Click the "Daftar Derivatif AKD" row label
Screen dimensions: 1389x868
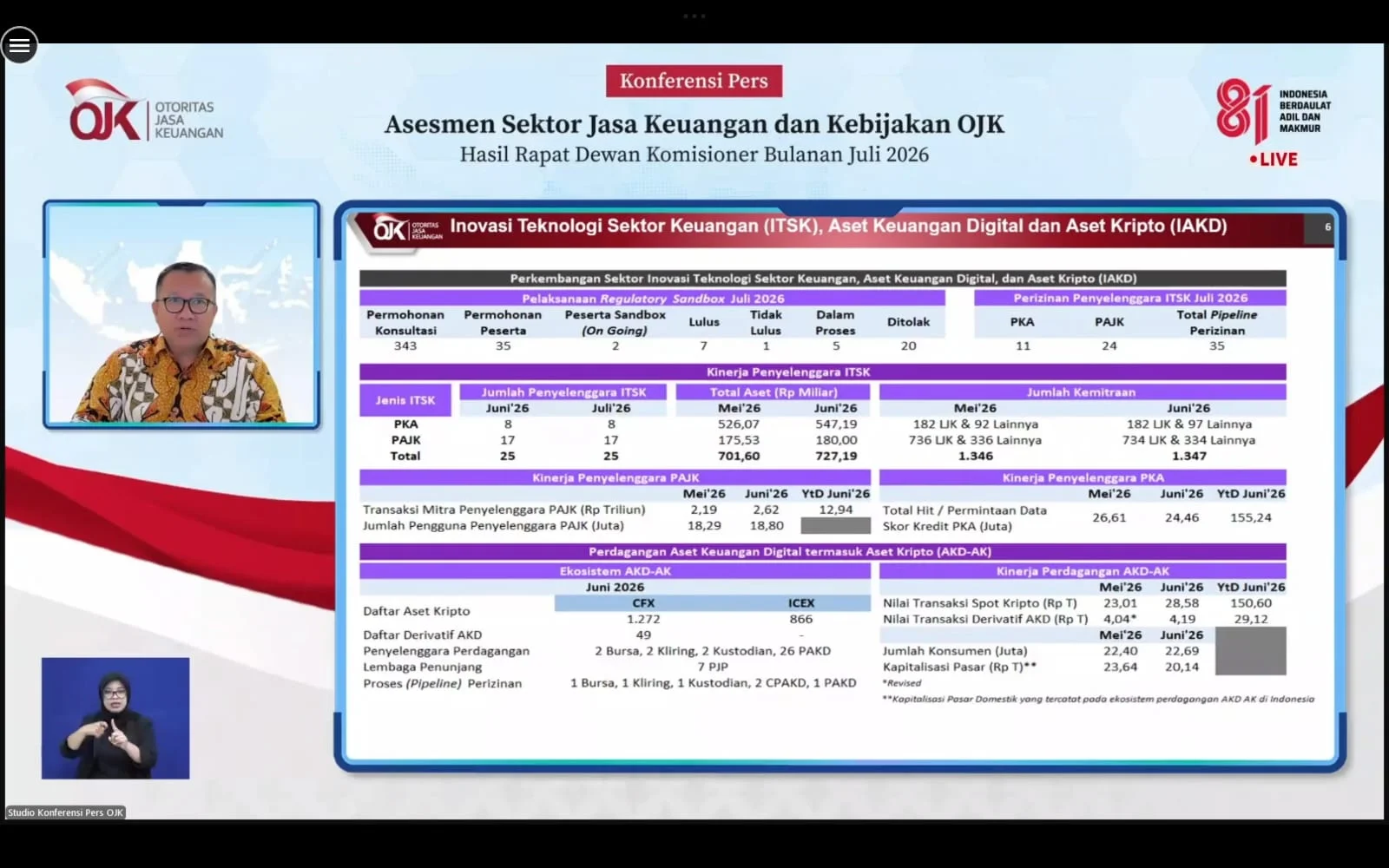422,635
